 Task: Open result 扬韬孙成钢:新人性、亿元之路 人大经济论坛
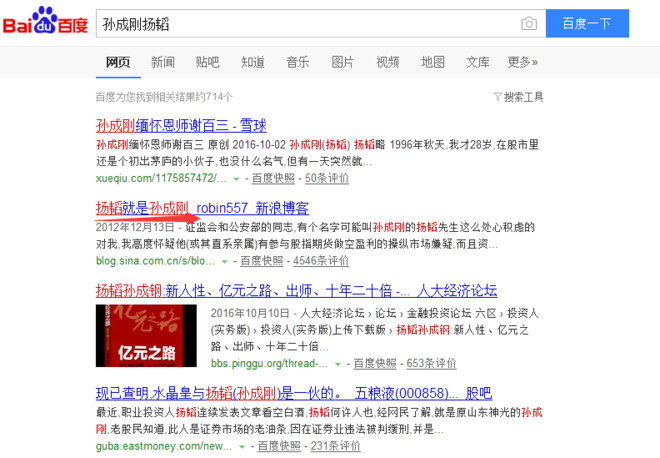[x=296, y=290]
